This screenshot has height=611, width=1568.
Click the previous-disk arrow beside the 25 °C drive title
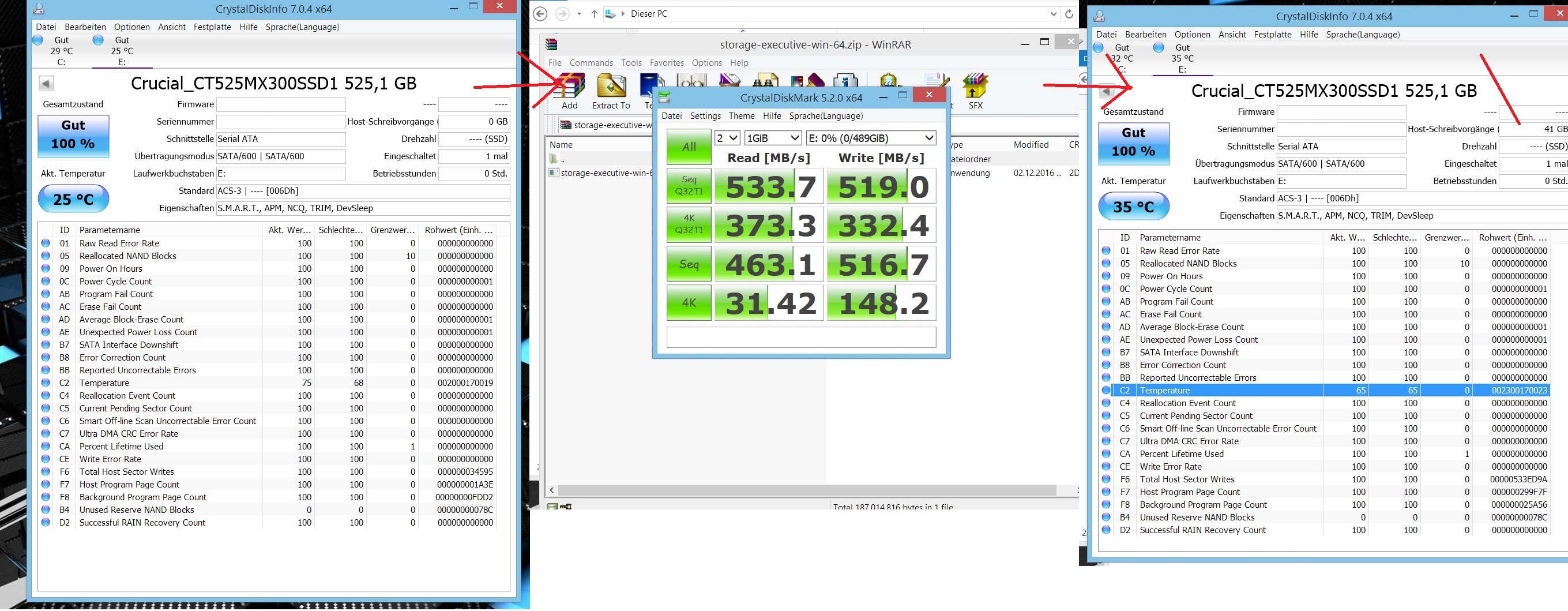pyautogui.click(x=46, y=84)
